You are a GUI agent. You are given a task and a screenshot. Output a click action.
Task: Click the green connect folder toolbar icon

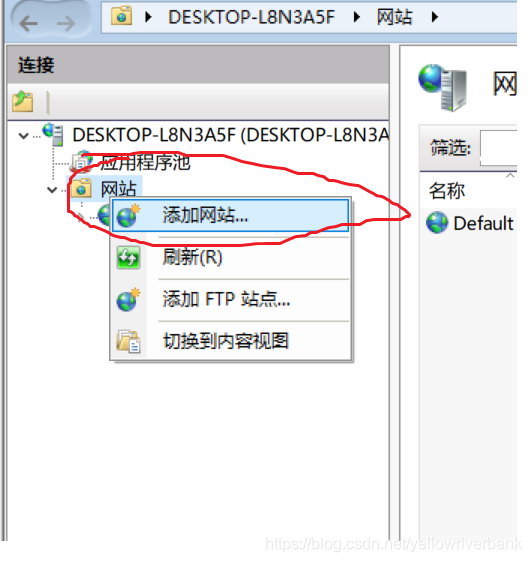pos(23,101)
